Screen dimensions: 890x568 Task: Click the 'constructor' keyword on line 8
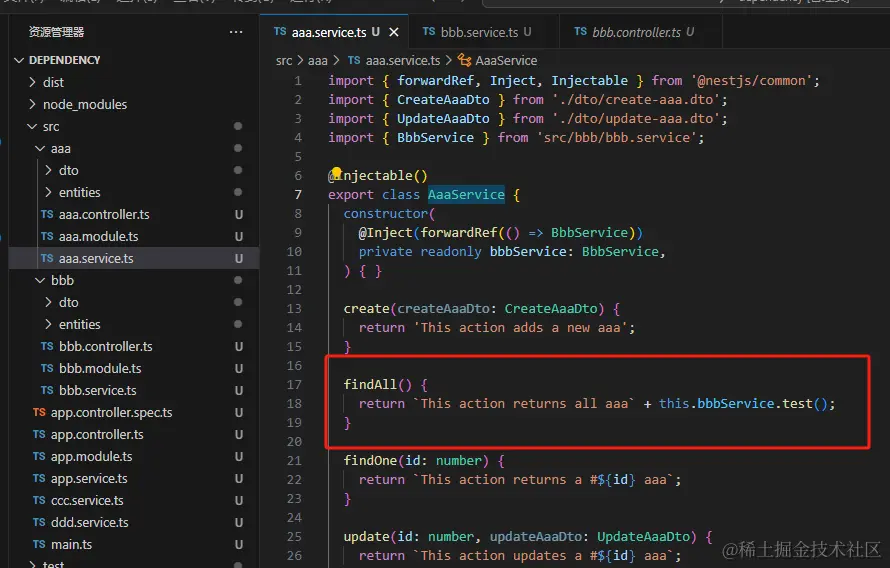point(385,213)
